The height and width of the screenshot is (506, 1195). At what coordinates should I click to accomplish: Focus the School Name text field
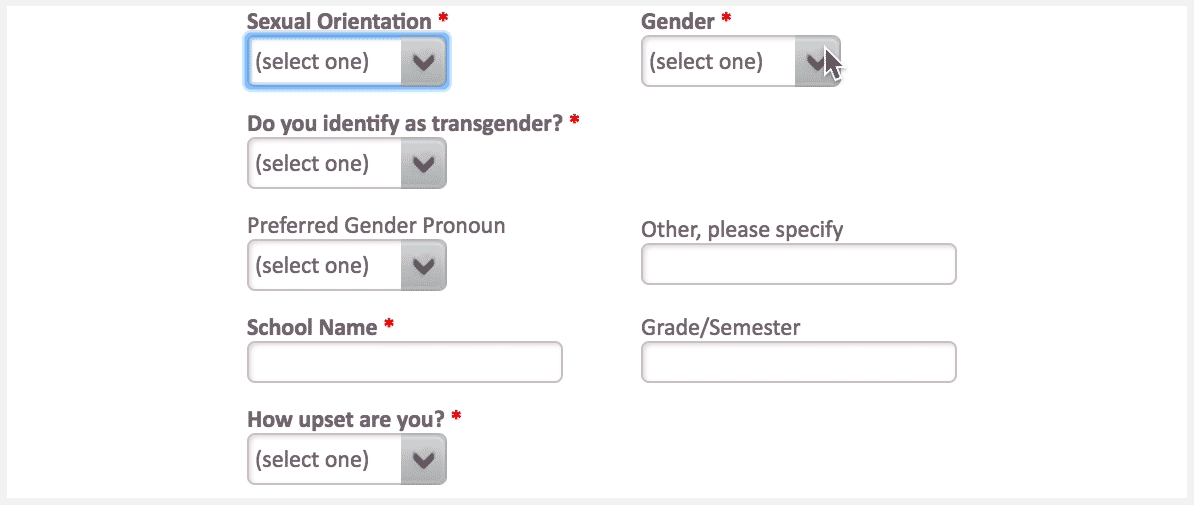[x=404, y=362]
